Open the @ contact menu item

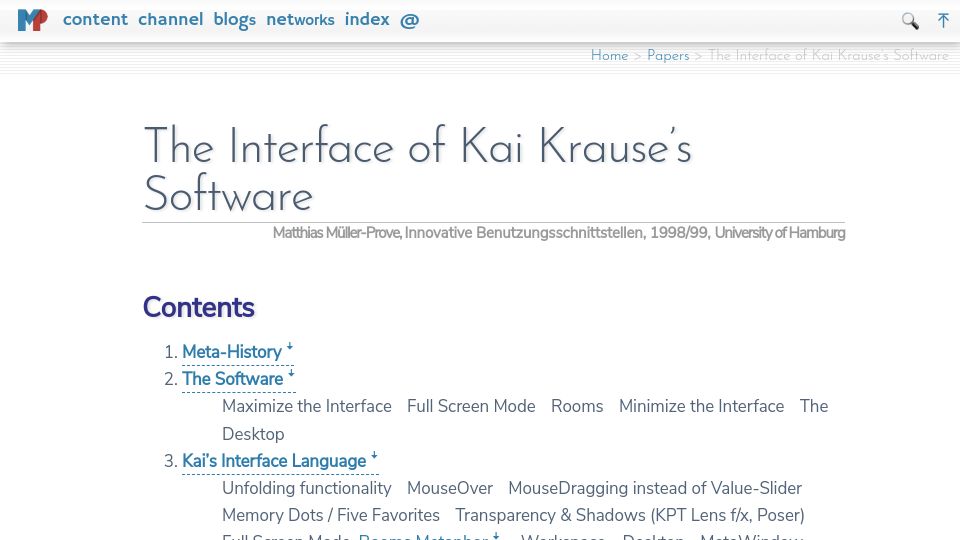410,20
